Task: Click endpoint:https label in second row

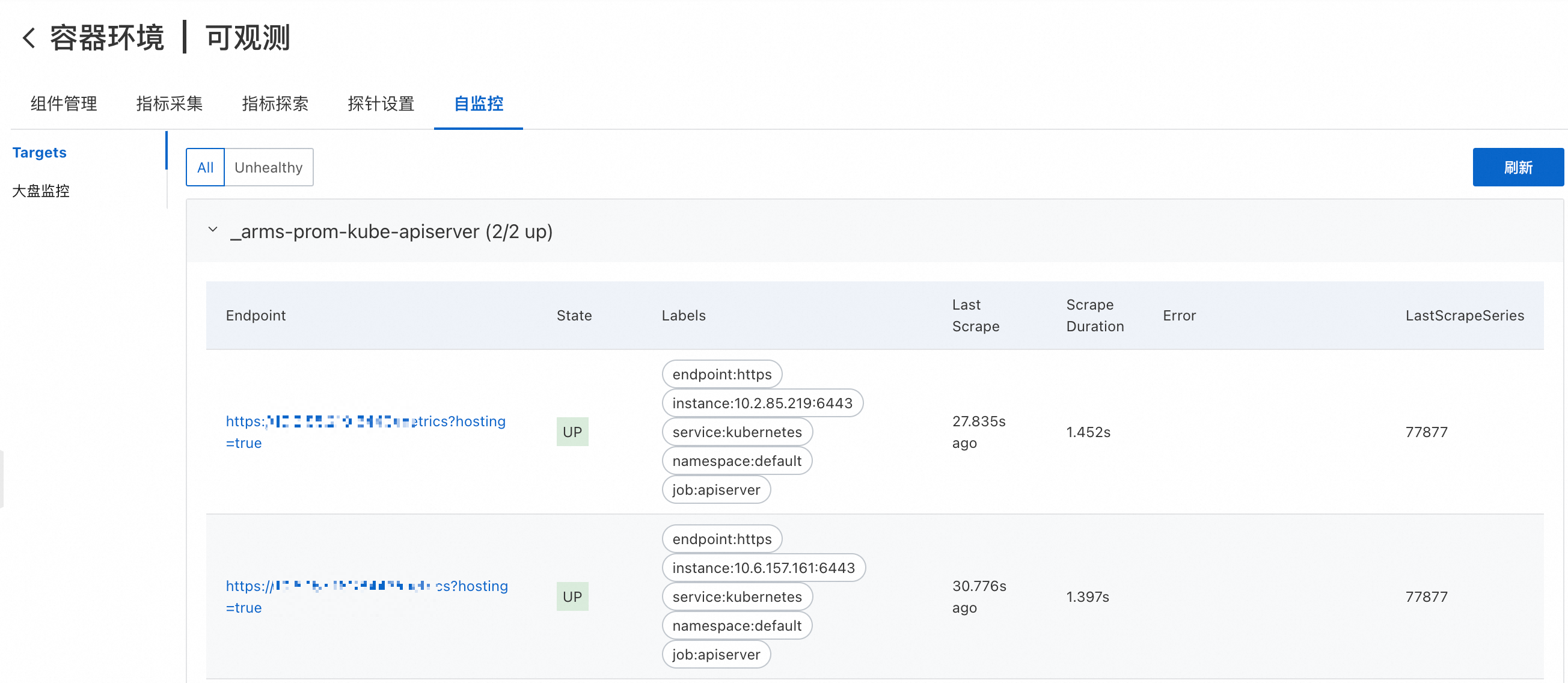Action: [x=722, y=539]
